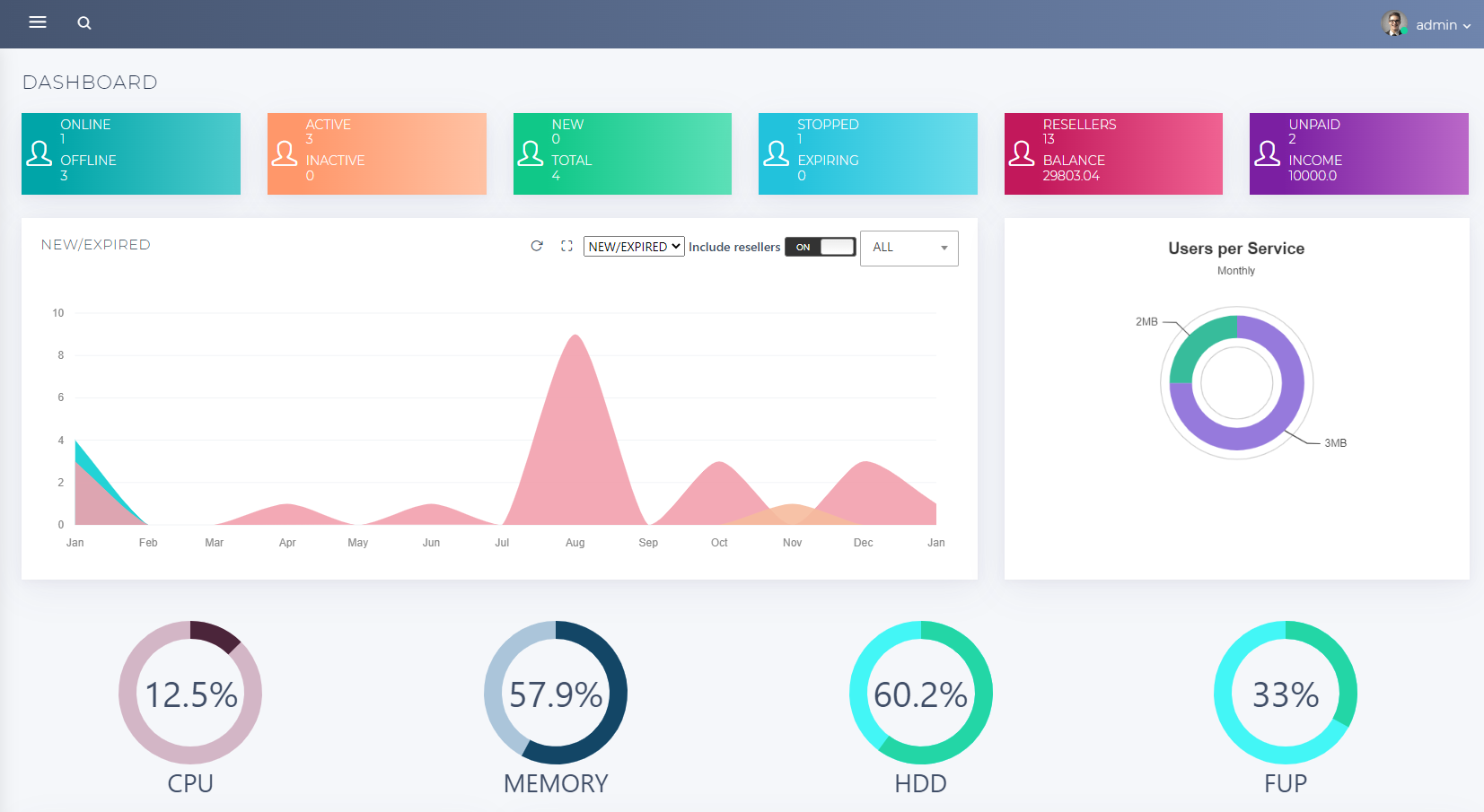Open the sidebar hamburger menu
Viewport: 1484px width, 812px height.
pyautogui.click(x=37, y=22)
